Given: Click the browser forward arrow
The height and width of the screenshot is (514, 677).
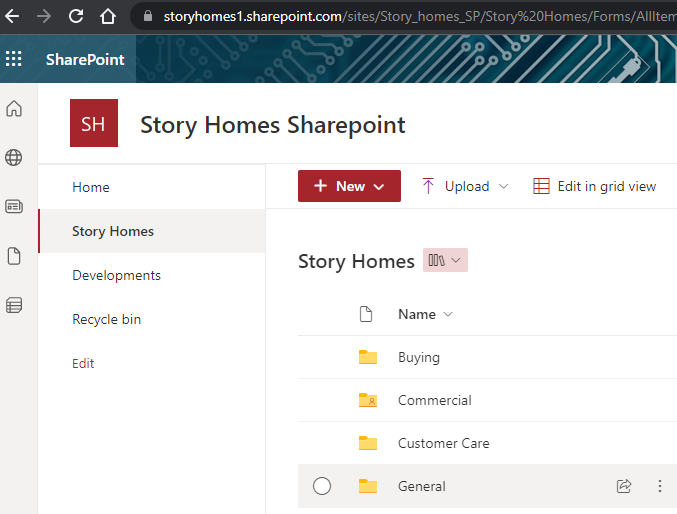Looking at the screenshot, I should pos(44,16).
